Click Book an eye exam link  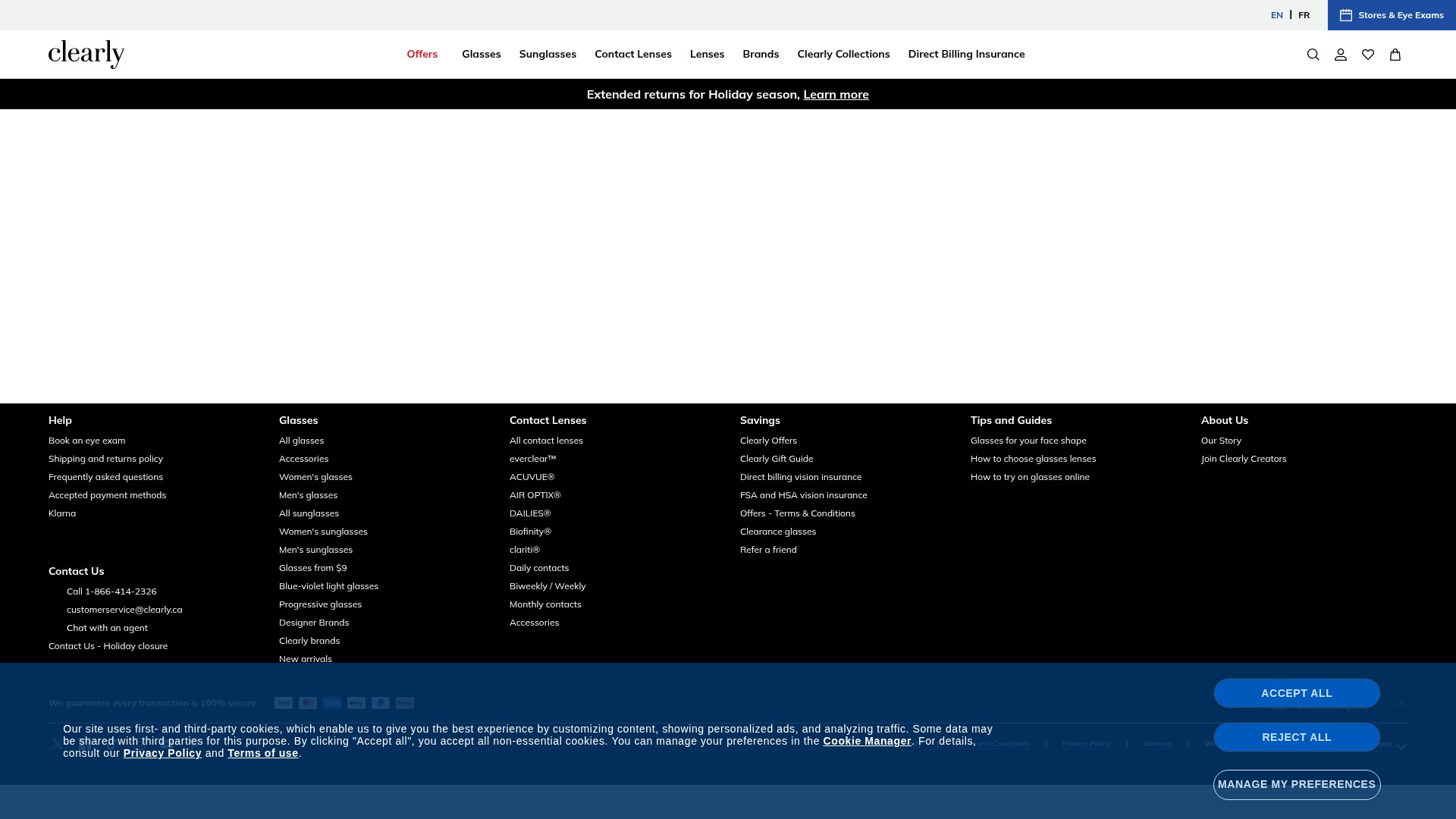tap(87, 441)
